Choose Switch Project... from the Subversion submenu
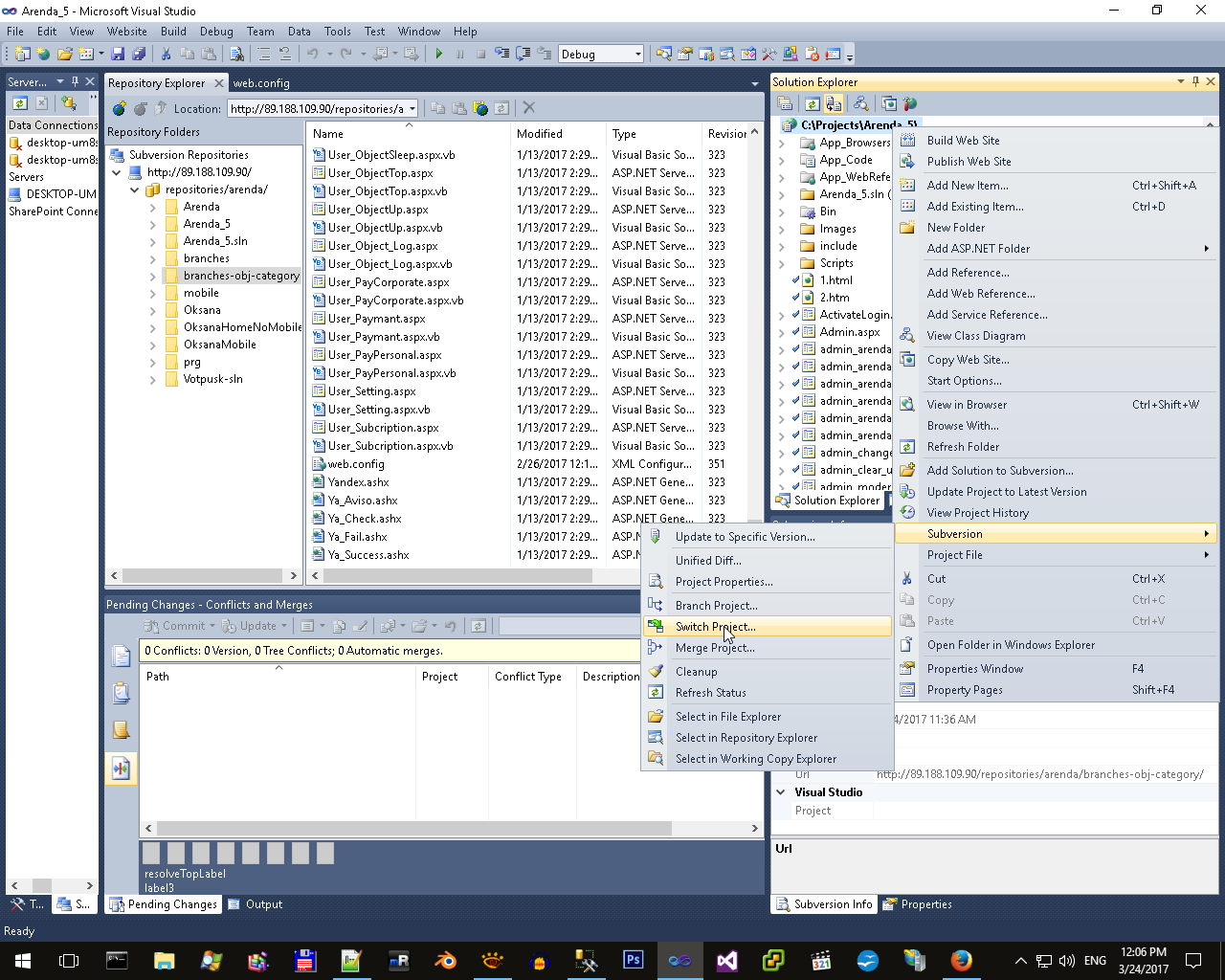 (x=768, y=627)
